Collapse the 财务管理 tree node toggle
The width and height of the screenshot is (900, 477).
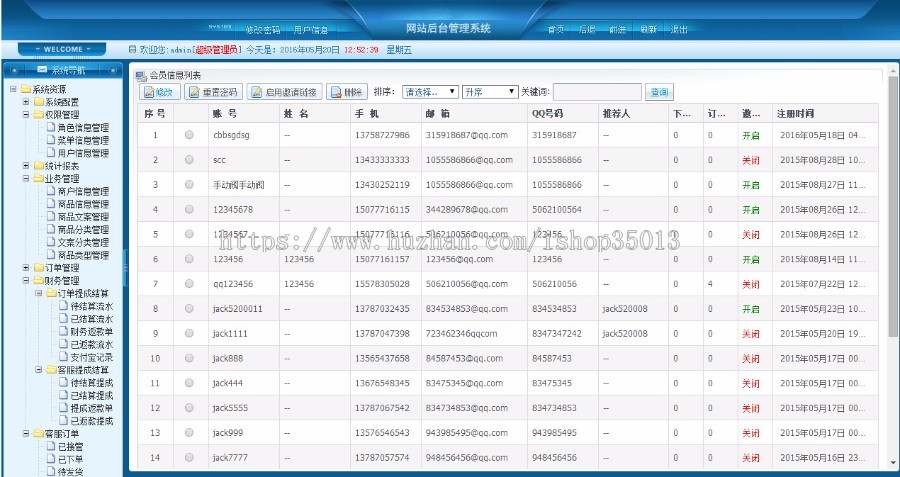26,280
